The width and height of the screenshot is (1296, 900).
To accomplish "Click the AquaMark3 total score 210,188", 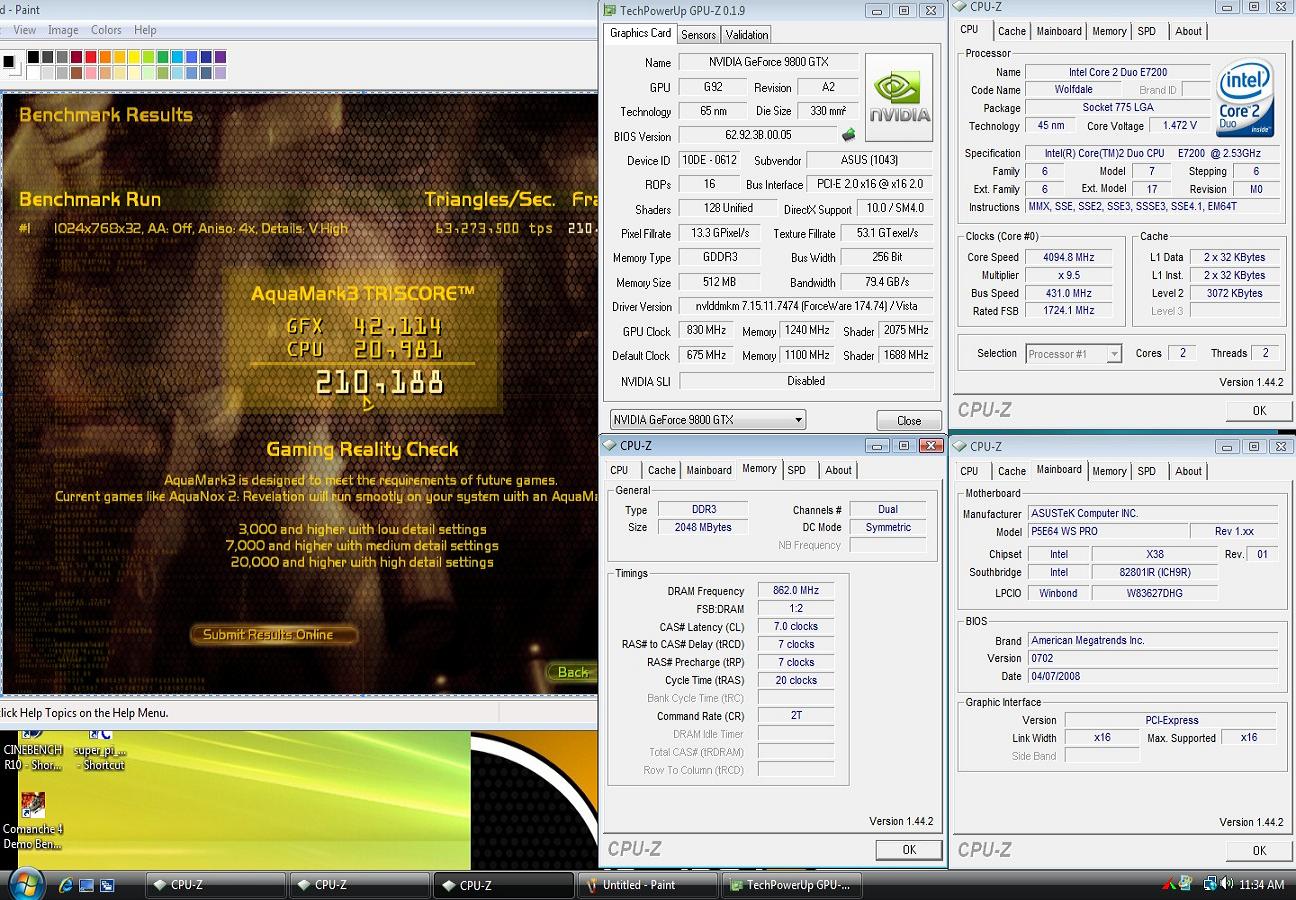I will 379,382.
